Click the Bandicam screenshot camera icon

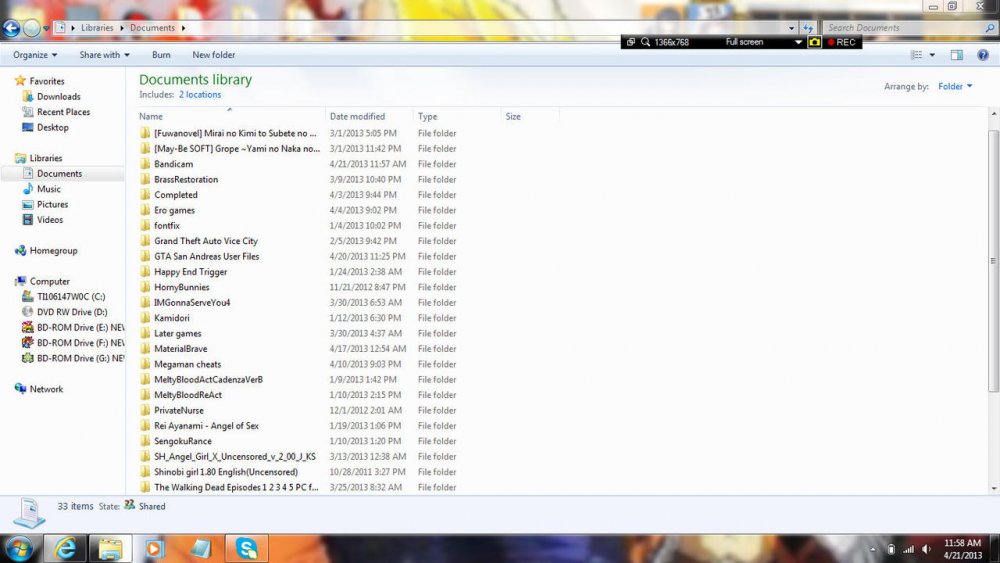814,42
